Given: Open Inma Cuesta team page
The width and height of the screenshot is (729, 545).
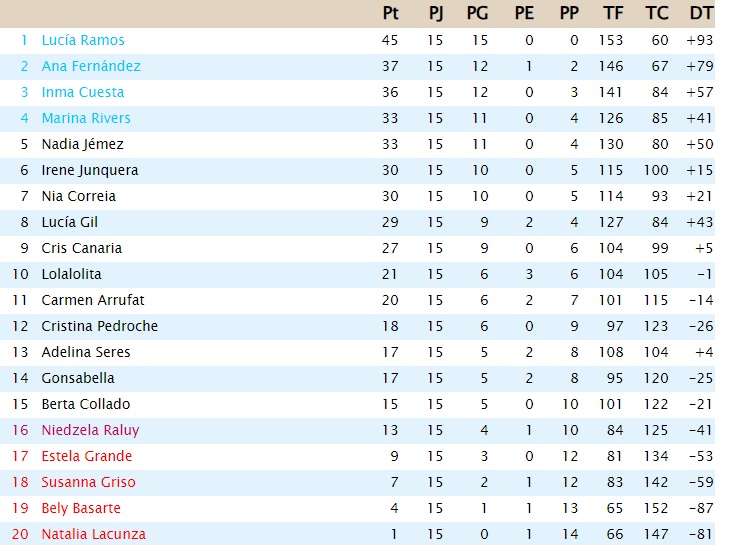Looking at the screenshot, I should coord(83,93).
